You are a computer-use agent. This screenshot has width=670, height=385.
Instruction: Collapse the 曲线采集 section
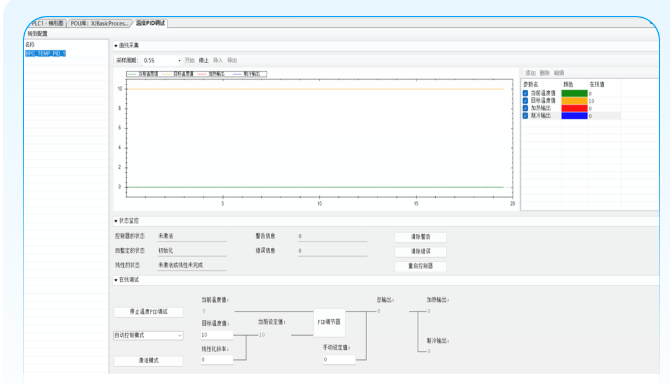tap(116, 45)
